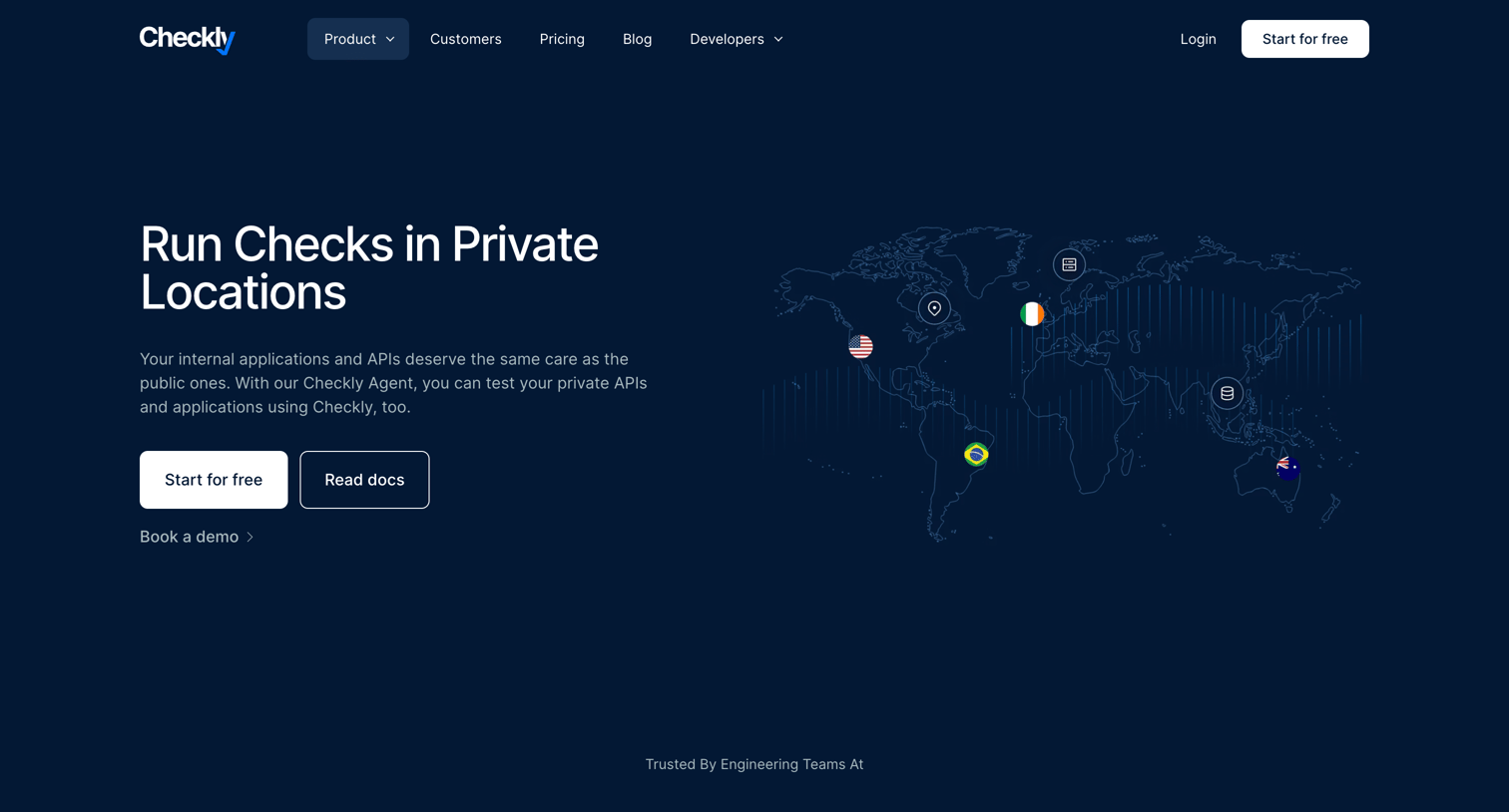Go to the Customers page

(466, 39)
